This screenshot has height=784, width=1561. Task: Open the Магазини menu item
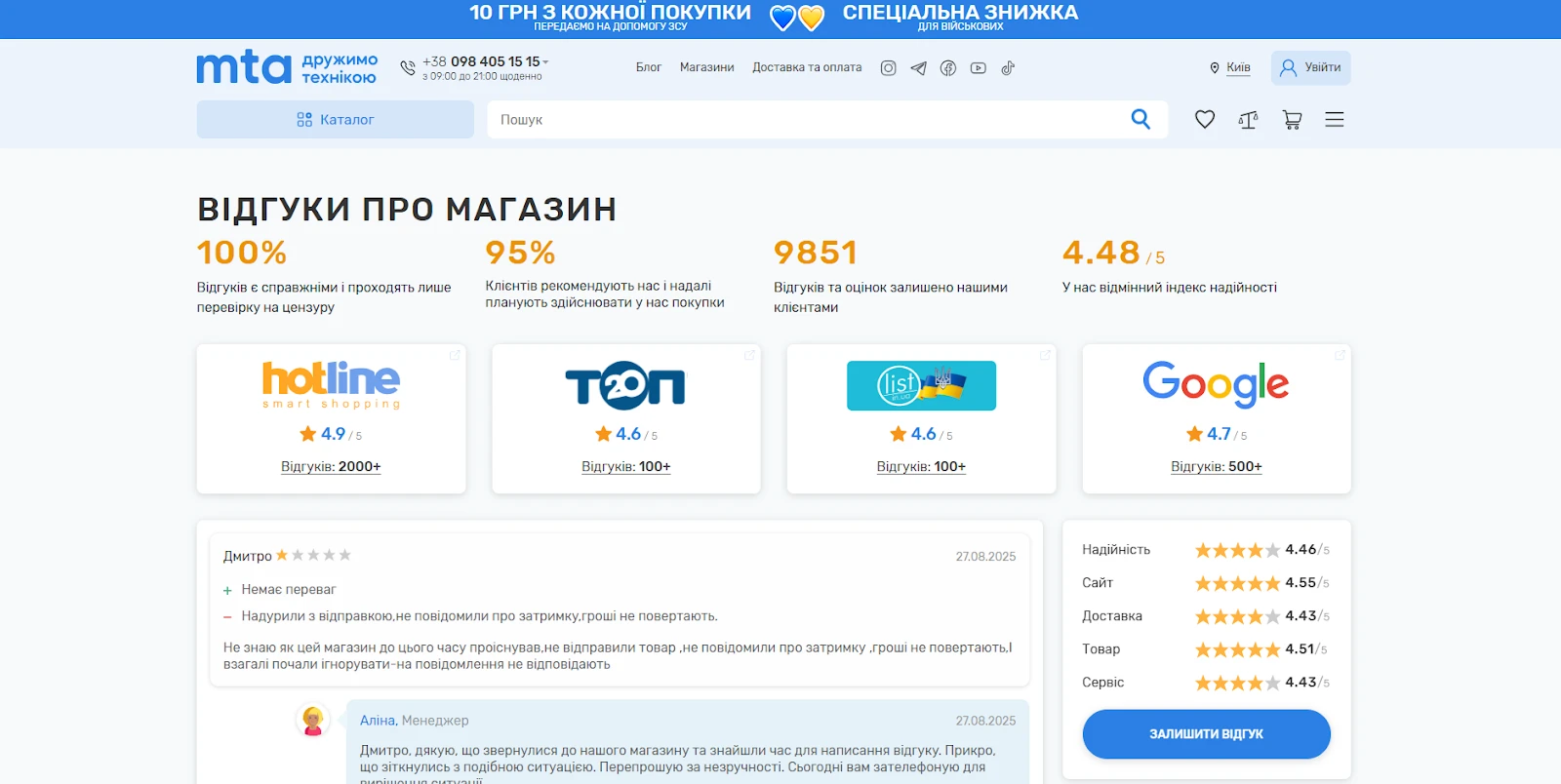(707, 67)
